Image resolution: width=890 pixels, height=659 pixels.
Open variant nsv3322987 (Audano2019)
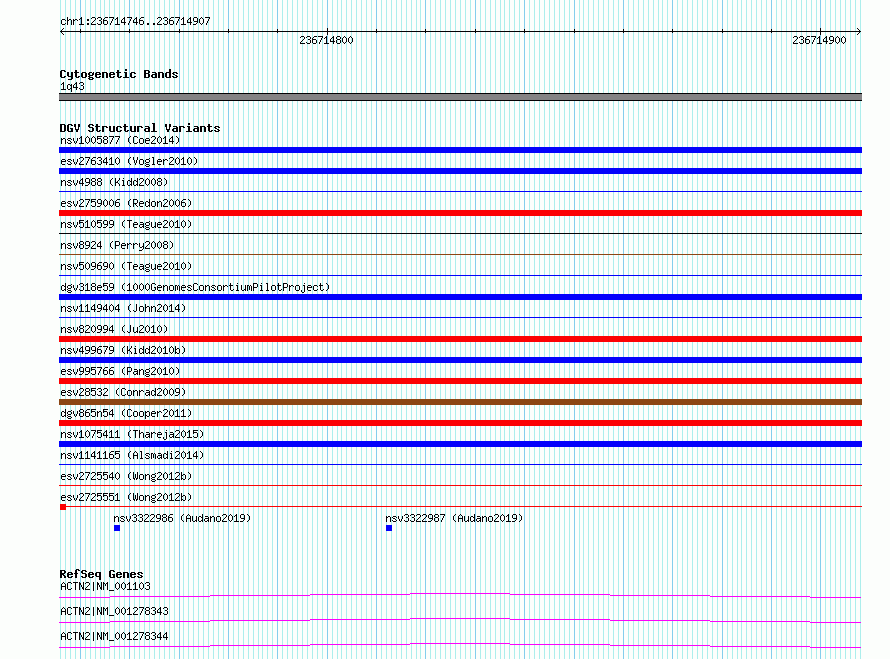454,518
